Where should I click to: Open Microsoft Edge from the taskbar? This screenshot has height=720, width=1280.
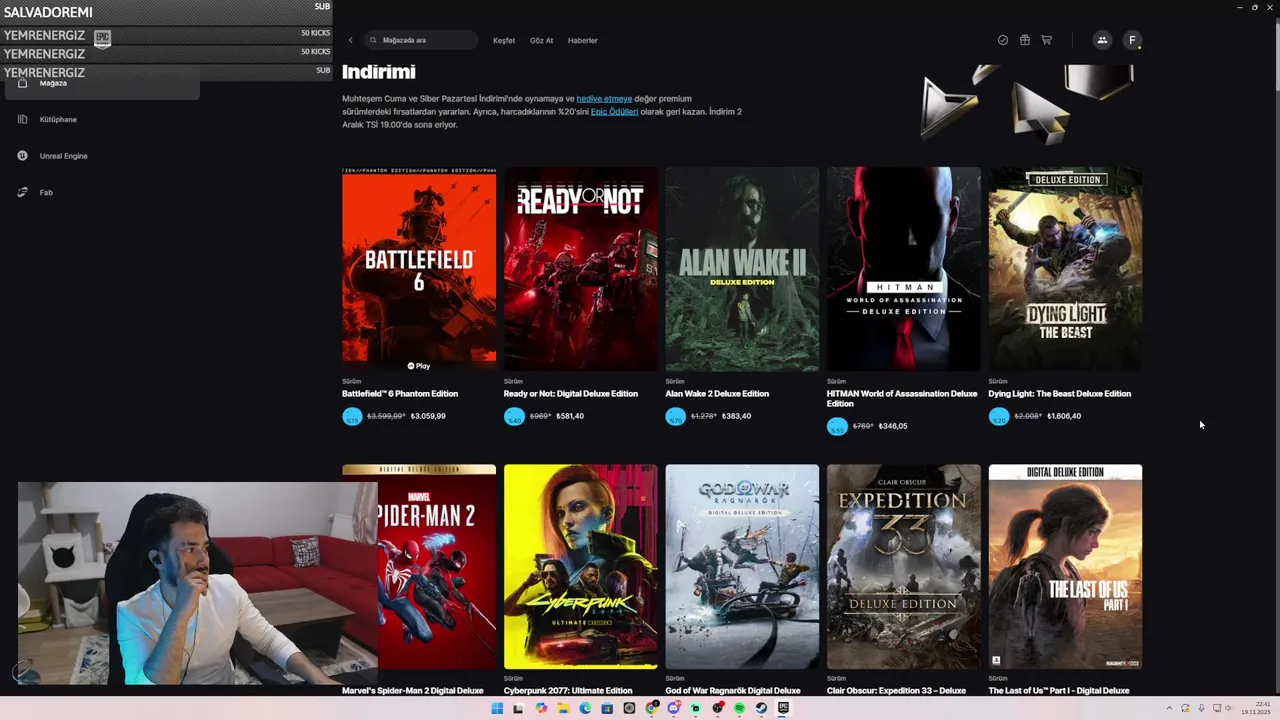tap(585, 708)
